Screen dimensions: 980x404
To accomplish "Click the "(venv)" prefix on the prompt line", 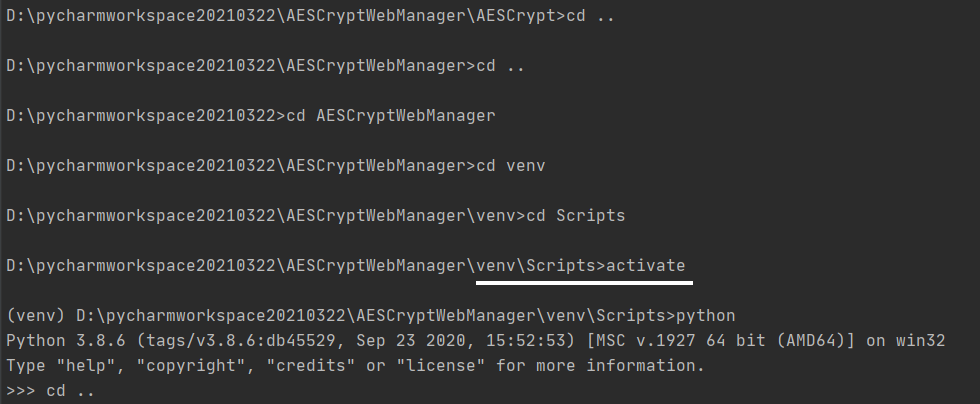I will (36, 316).
